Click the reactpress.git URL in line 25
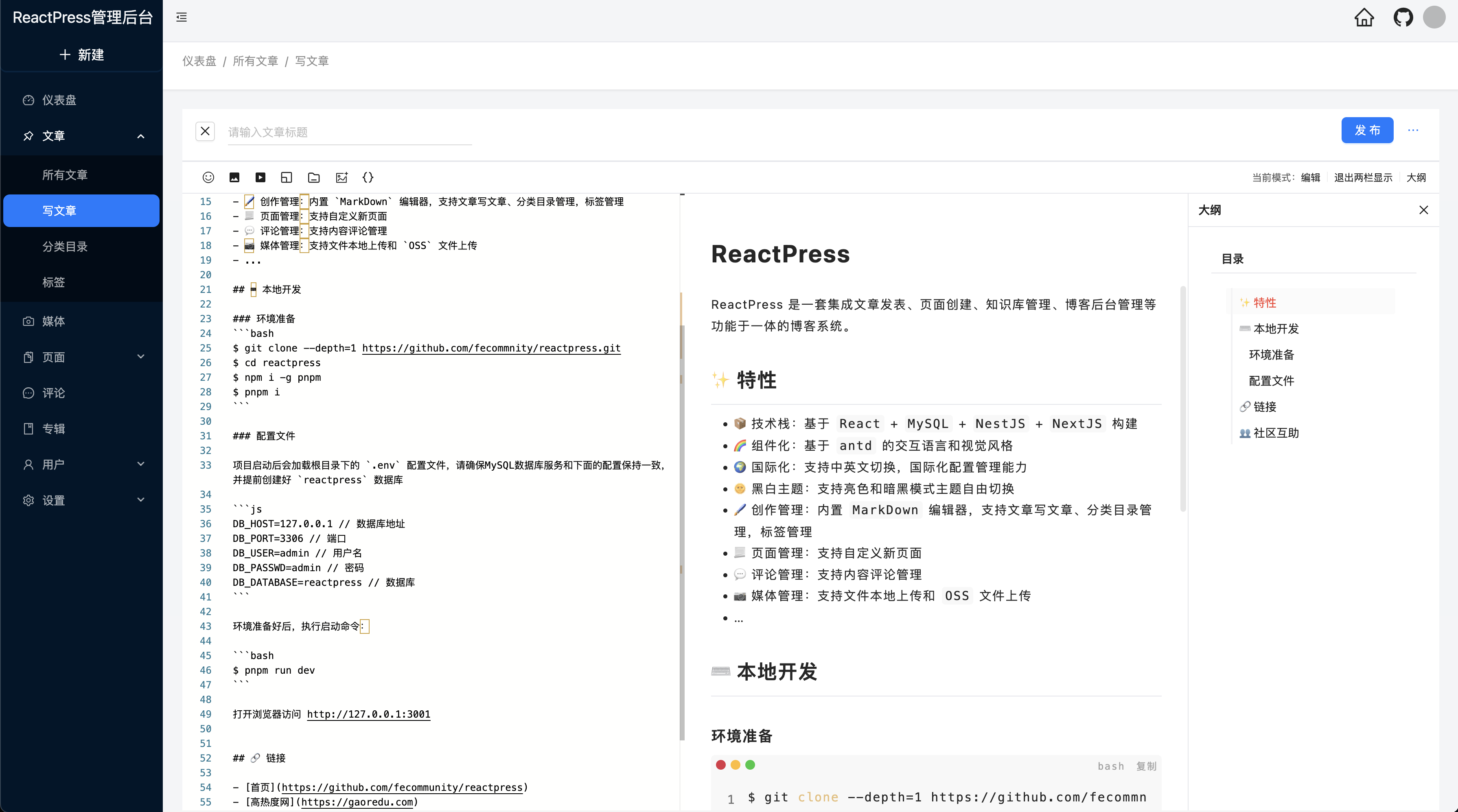Viewport: 1458px width, 812px height. coord(491,348)
